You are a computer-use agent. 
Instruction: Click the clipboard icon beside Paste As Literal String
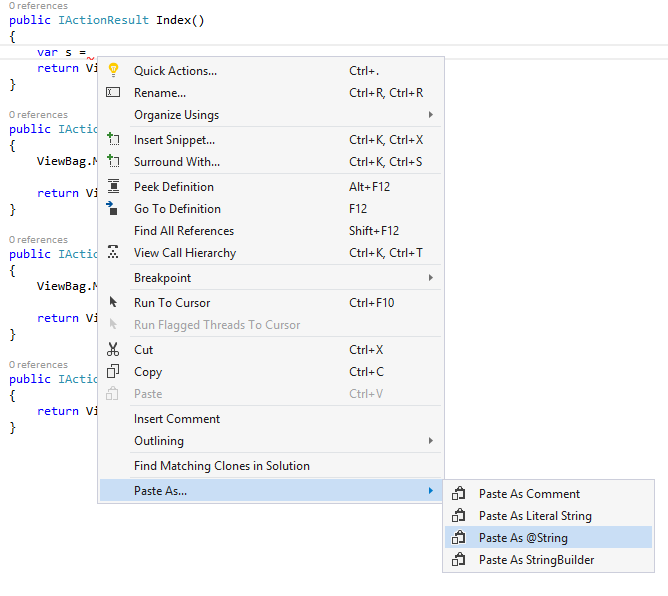pos(458,515)
